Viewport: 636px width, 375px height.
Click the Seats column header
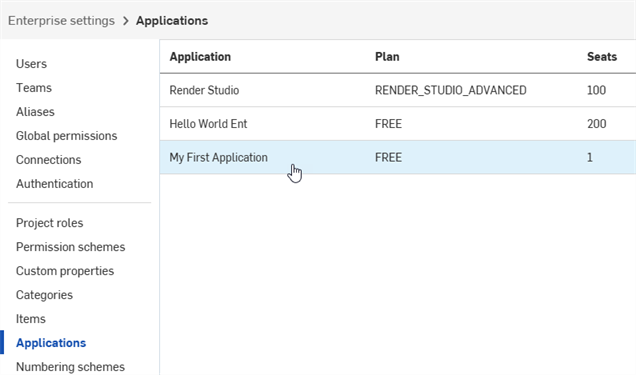coord(602,57)
